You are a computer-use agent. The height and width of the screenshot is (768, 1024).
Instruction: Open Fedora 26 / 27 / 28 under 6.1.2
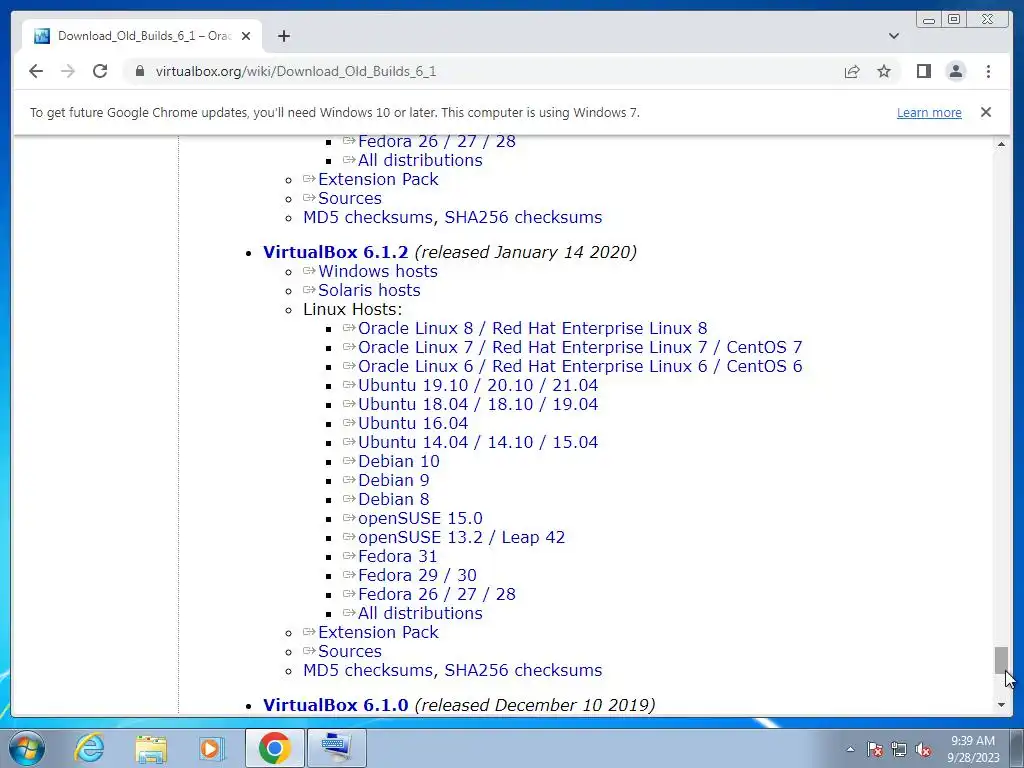437,594
